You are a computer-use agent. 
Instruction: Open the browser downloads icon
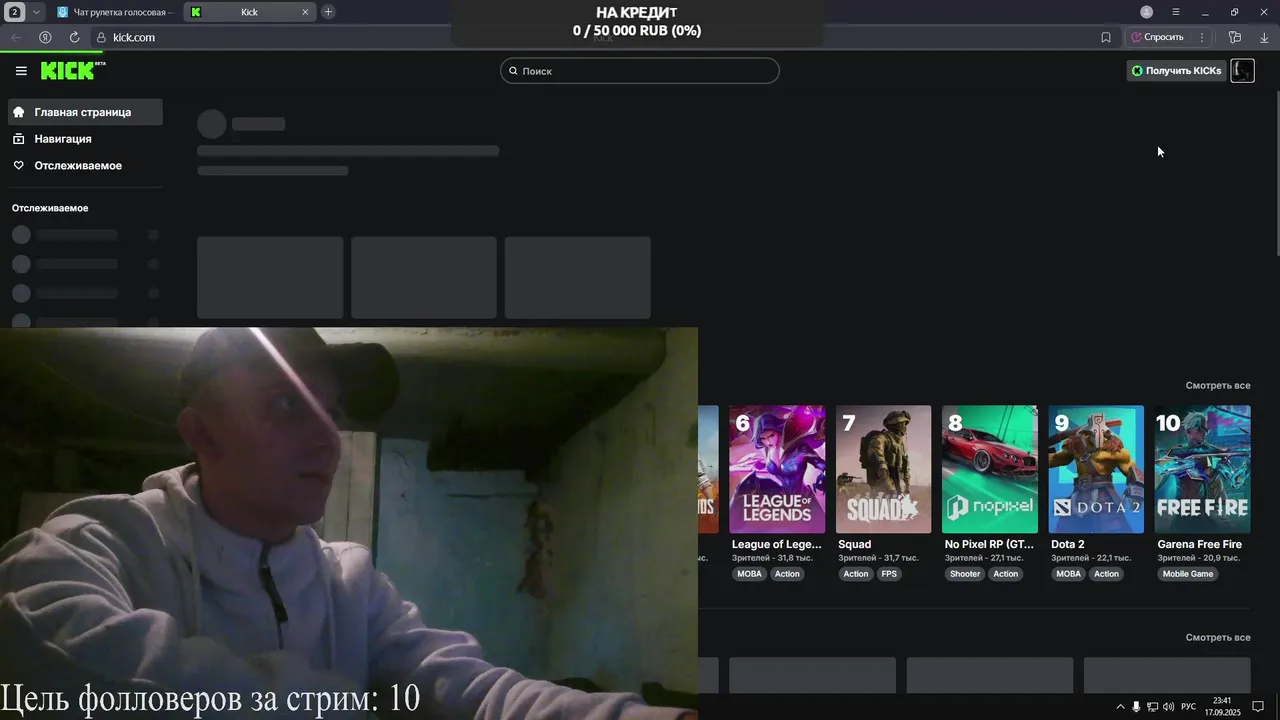1264,37
